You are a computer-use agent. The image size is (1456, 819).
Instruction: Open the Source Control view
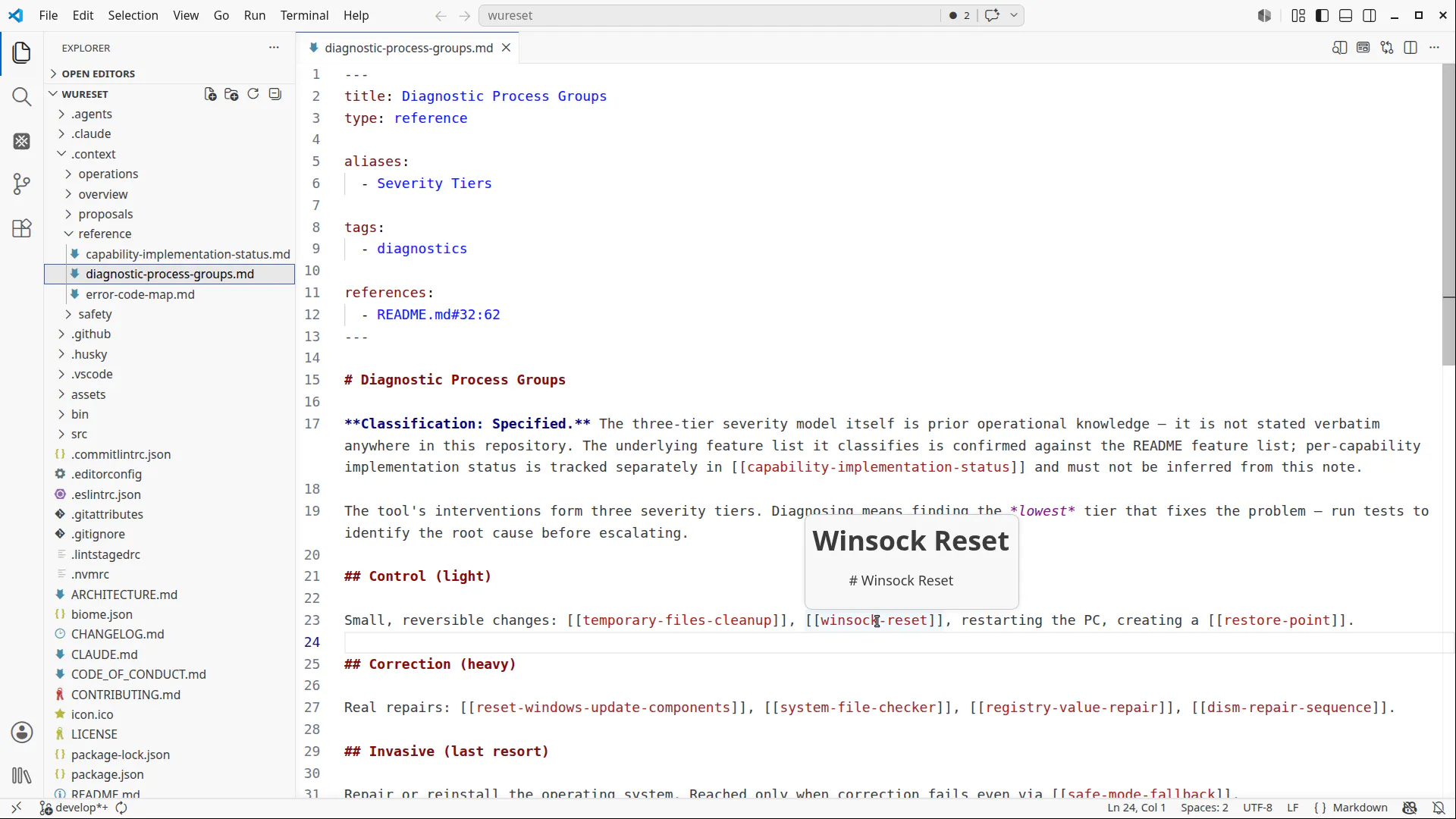click(21, 184)
